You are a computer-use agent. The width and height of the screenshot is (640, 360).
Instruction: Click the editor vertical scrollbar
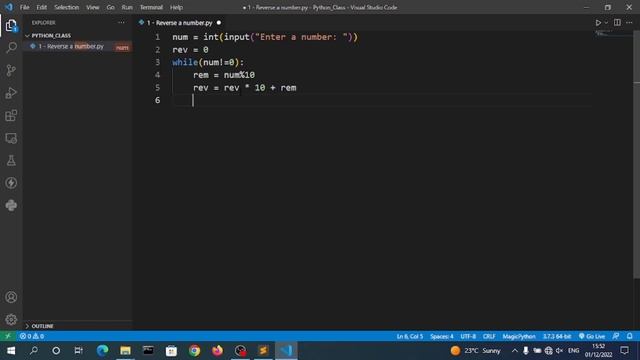click(637, 154)
